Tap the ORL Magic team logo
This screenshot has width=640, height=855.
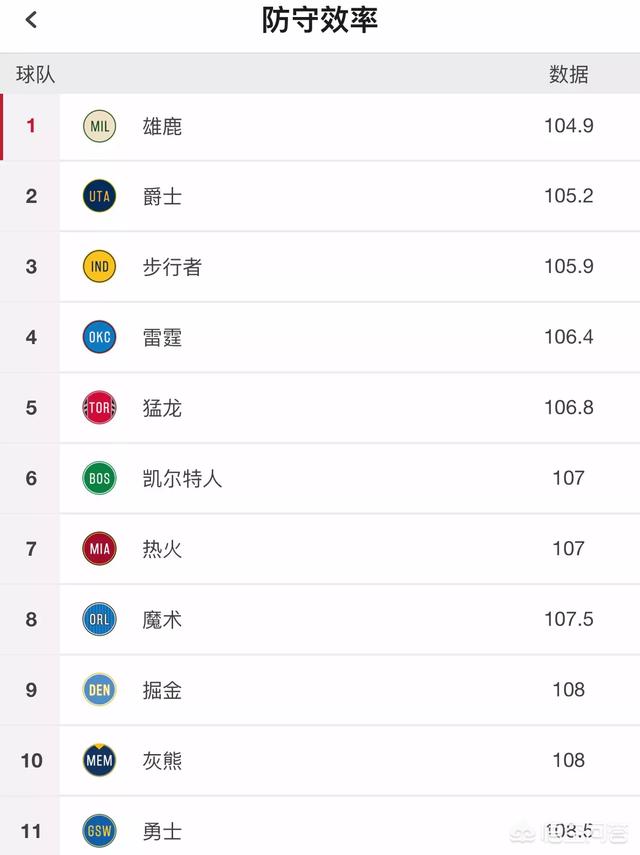tap(99, 619)
